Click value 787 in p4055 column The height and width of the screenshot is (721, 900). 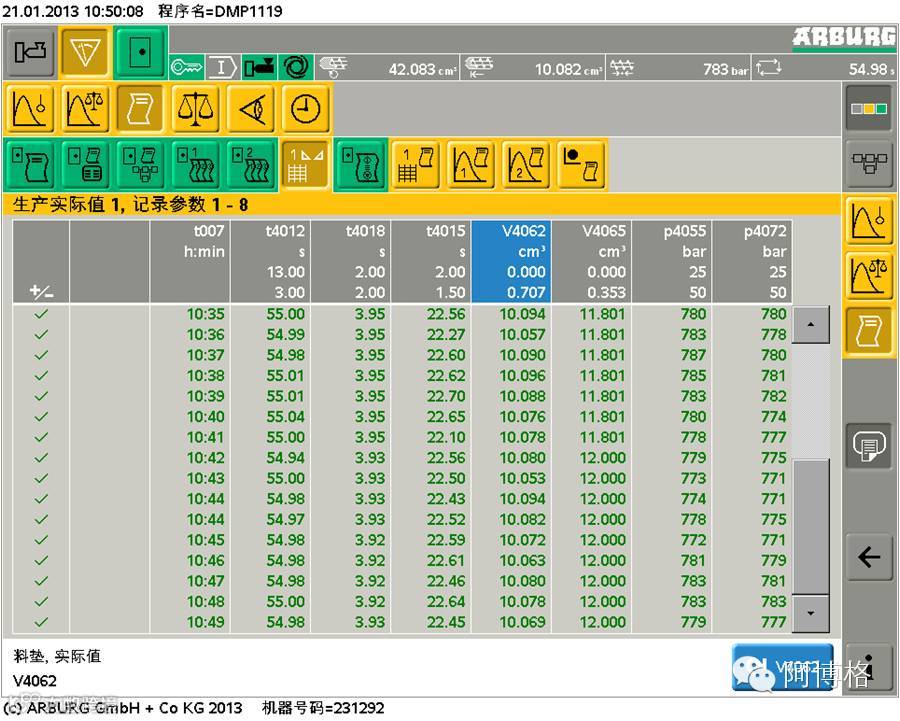coord(693,355)
